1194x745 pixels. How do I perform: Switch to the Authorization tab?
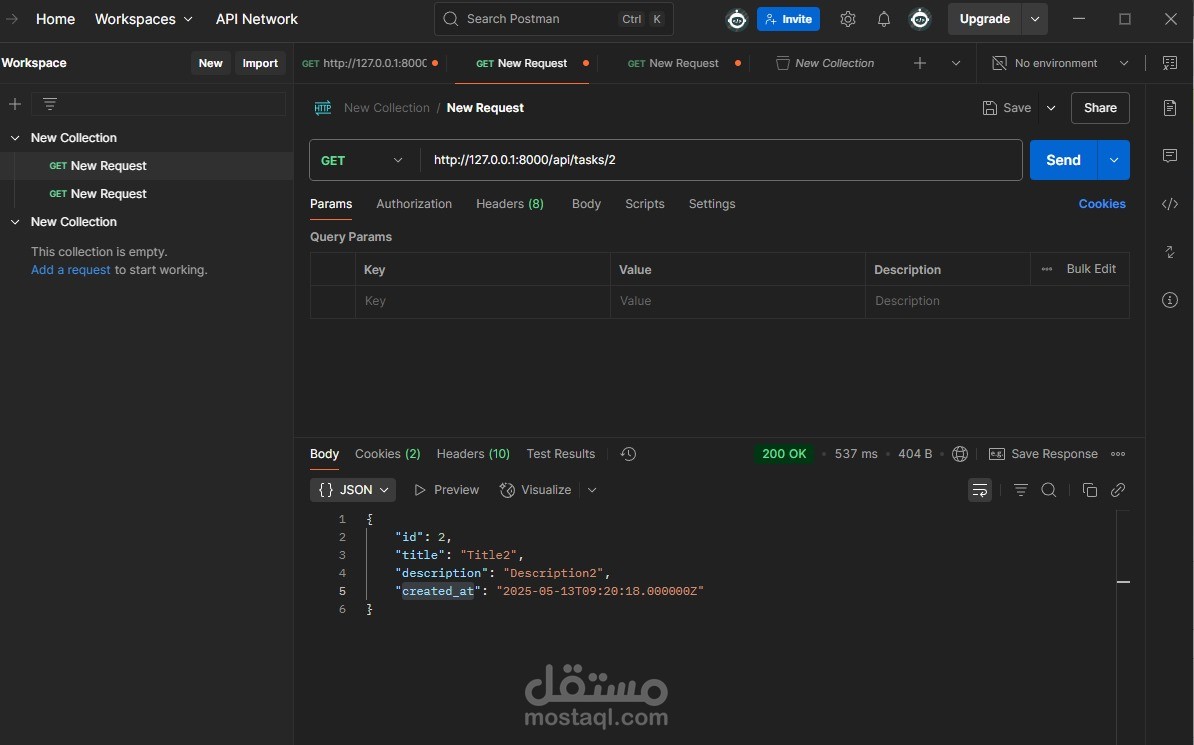click(x=413, y=203)
